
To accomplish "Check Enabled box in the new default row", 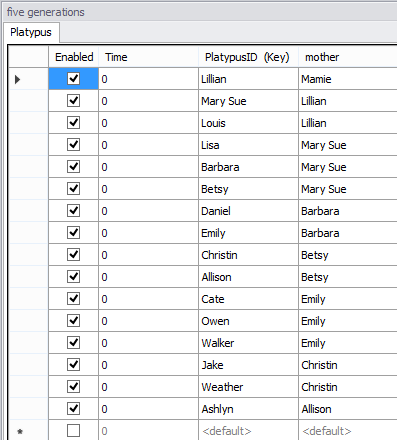I will [x=73, y=431].
